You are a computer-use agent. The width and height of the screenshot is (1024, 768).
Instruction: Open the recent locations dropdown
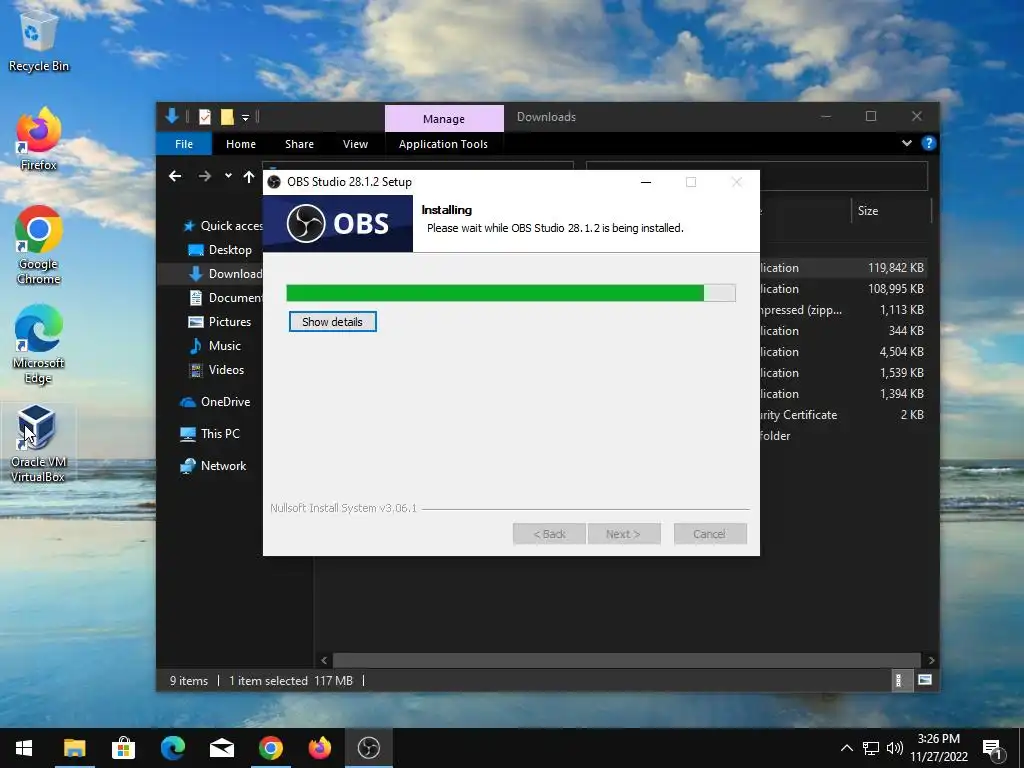[x=228, y=176]
